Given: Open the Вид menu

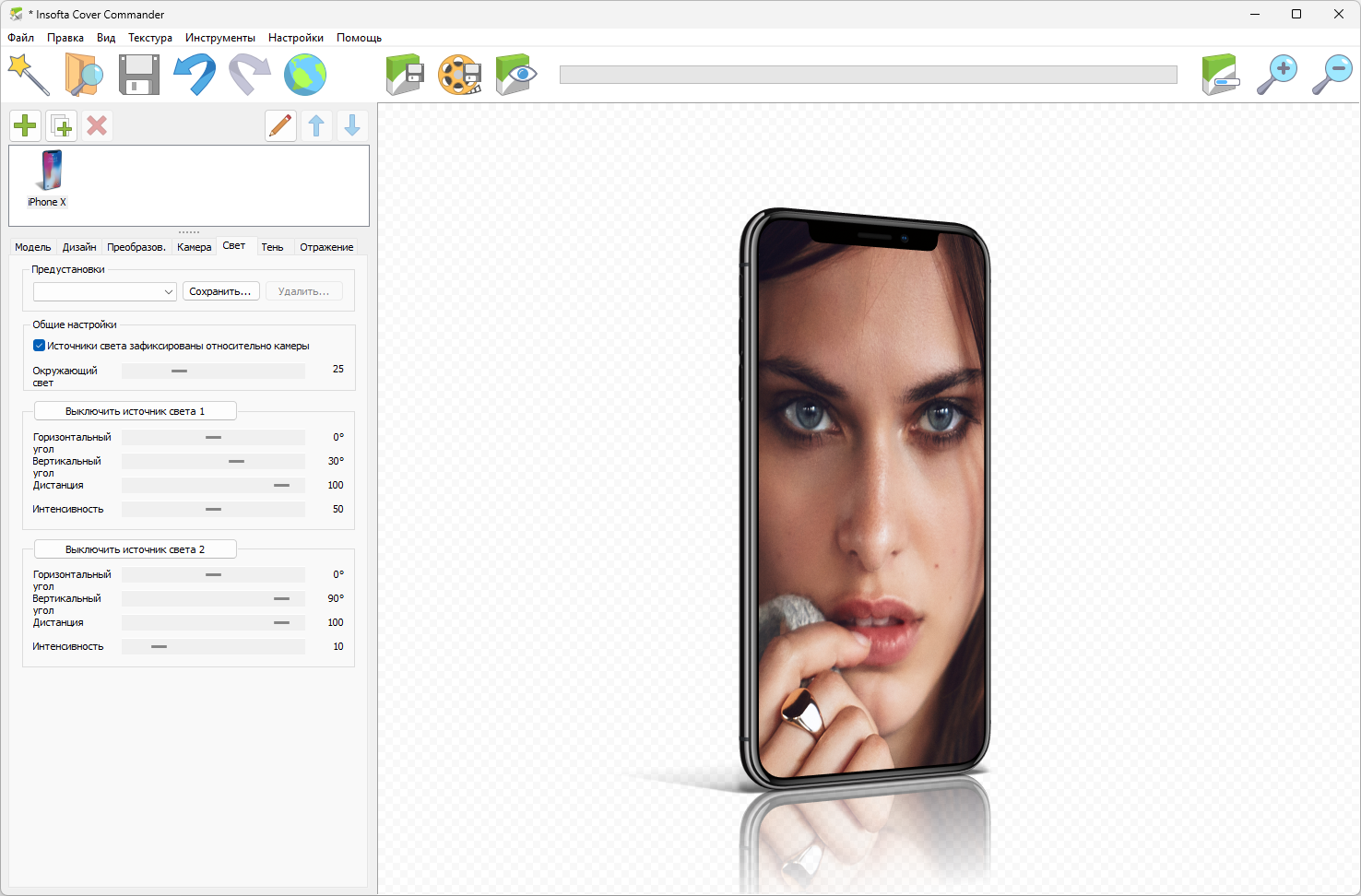Looking at the screenshot, I should [106, 38].
